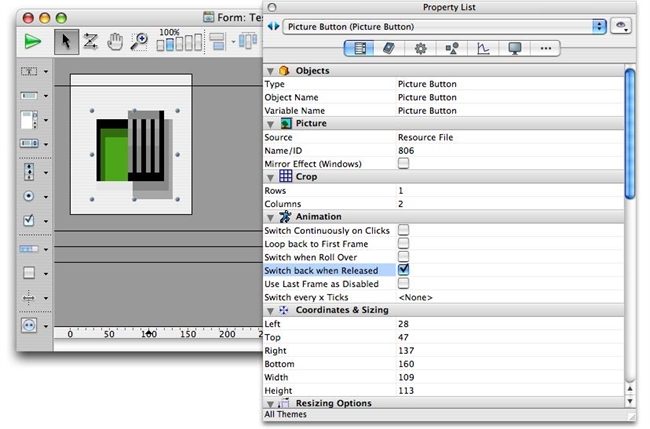
Task: Click the green Run form arrow
Action: 34,41
